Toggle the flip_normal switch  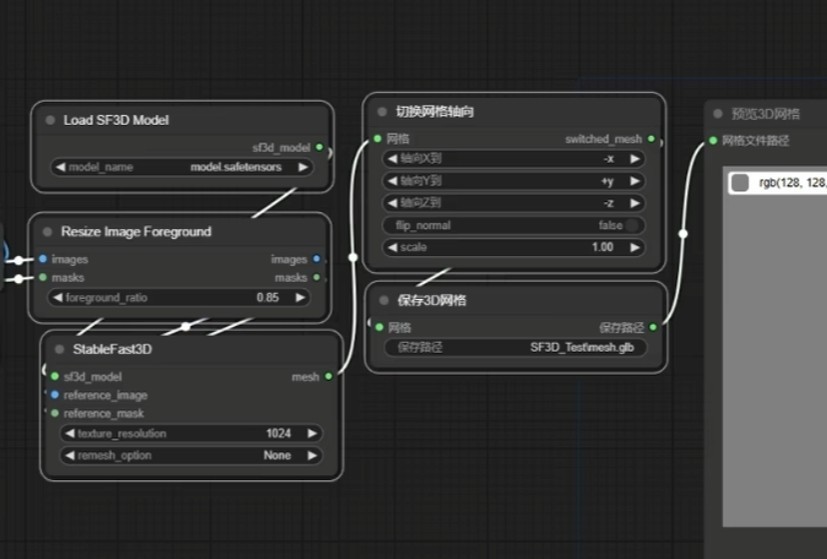[x=632, y=225]
